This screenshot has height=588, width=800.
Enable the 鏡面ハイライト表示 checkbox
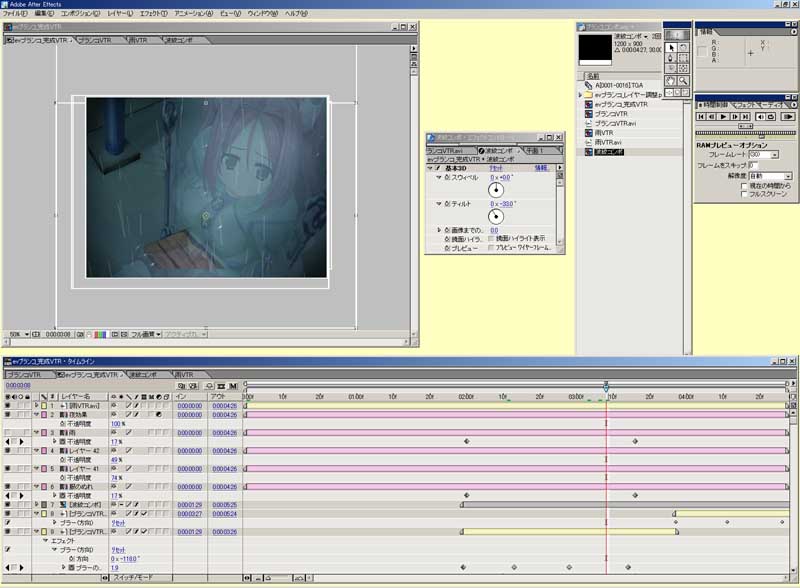tap(491, 238)
